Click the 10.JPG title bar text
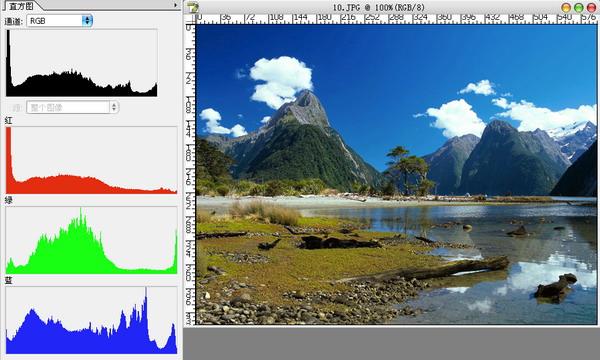 click(x=378, y=7)
